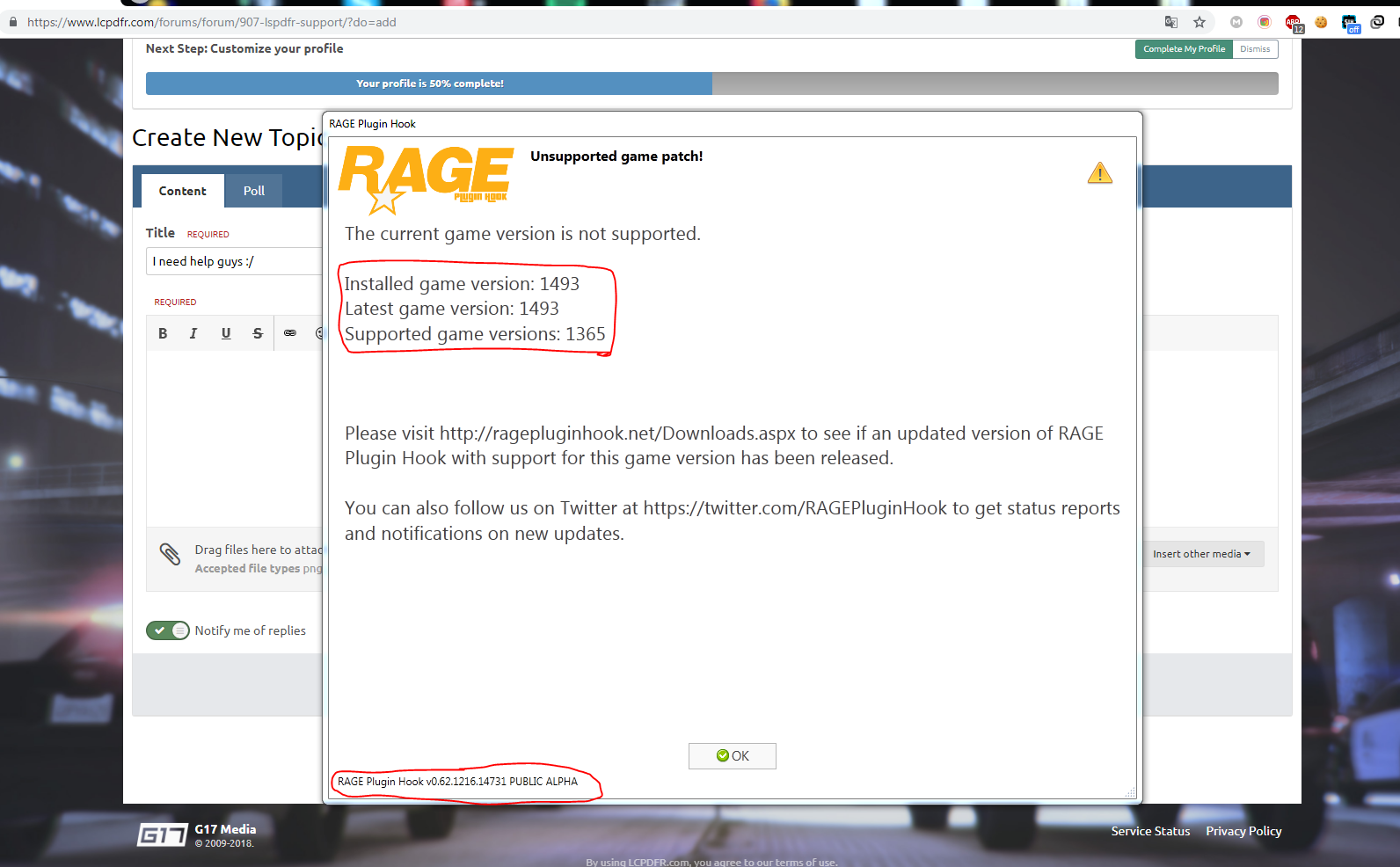The height and width of the screenshot is (867, 1400).
Task: Toggle the Notify me of replies switch
Action: pyautogui.click(x=168, y=630)
